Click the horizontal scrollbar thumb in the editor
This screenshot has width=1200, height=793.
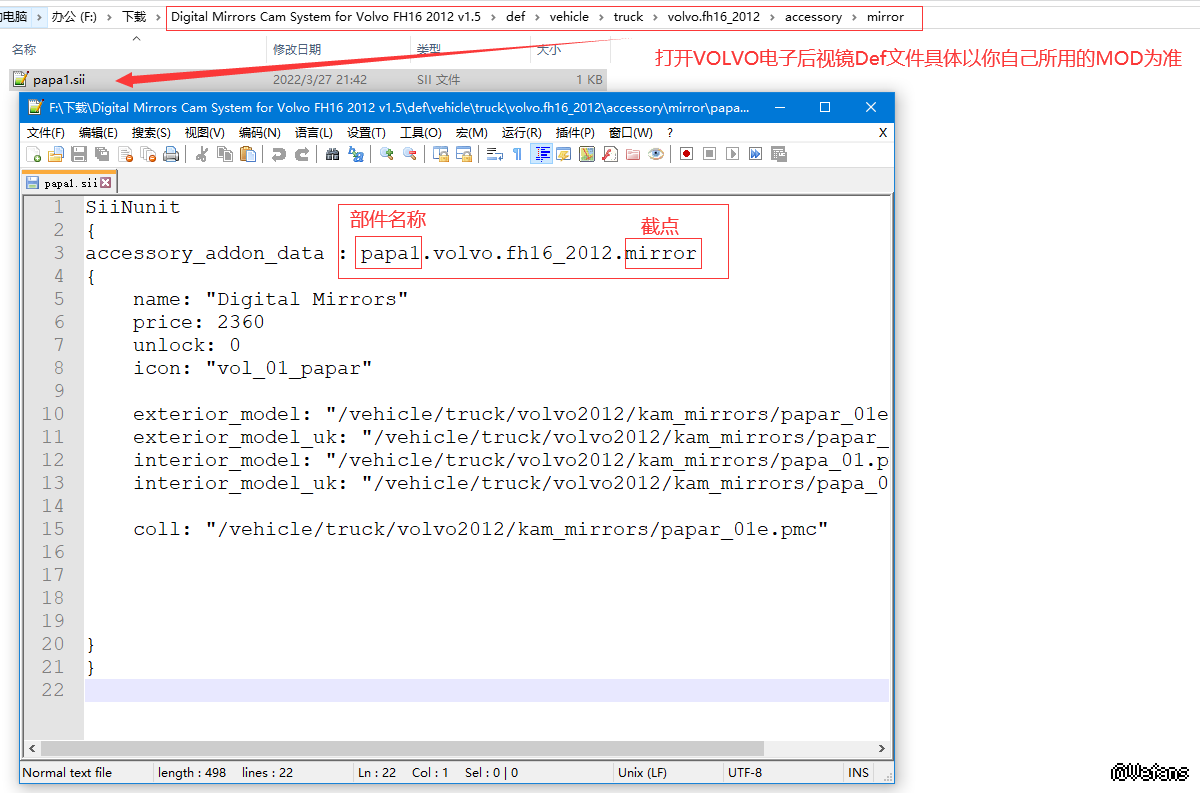pyautogui.click(x=402, y=748)
